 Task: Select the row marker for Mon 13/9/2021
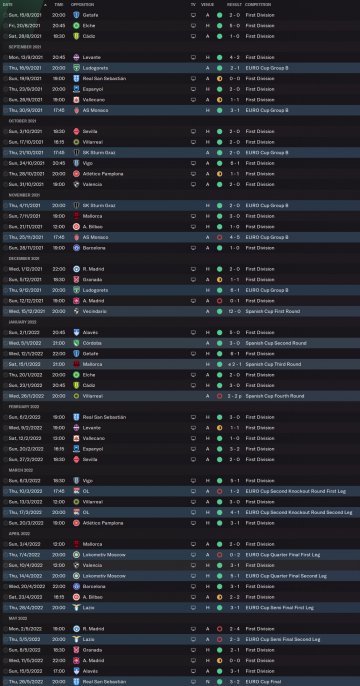(5, 57)
